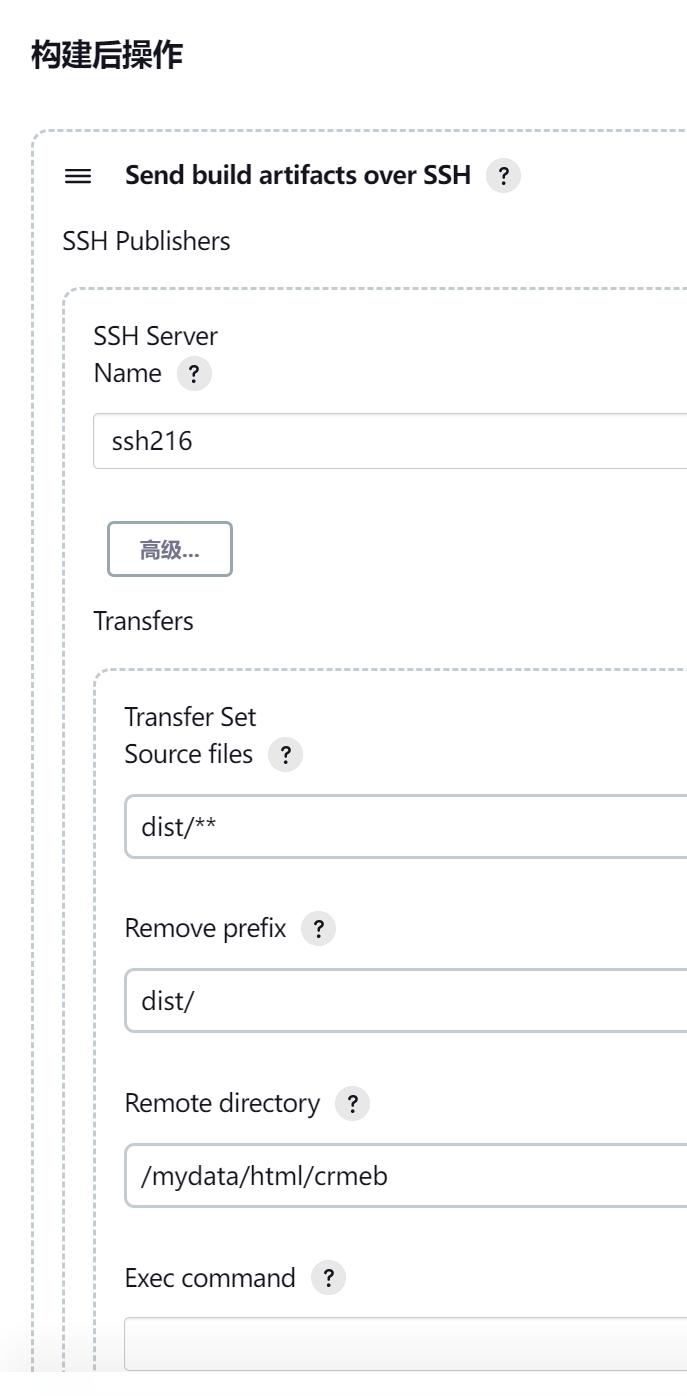The height and width of the screenshot is (1396, 687).
Task: Focus the empty Exec command text box
Action: click(405, 1344)
